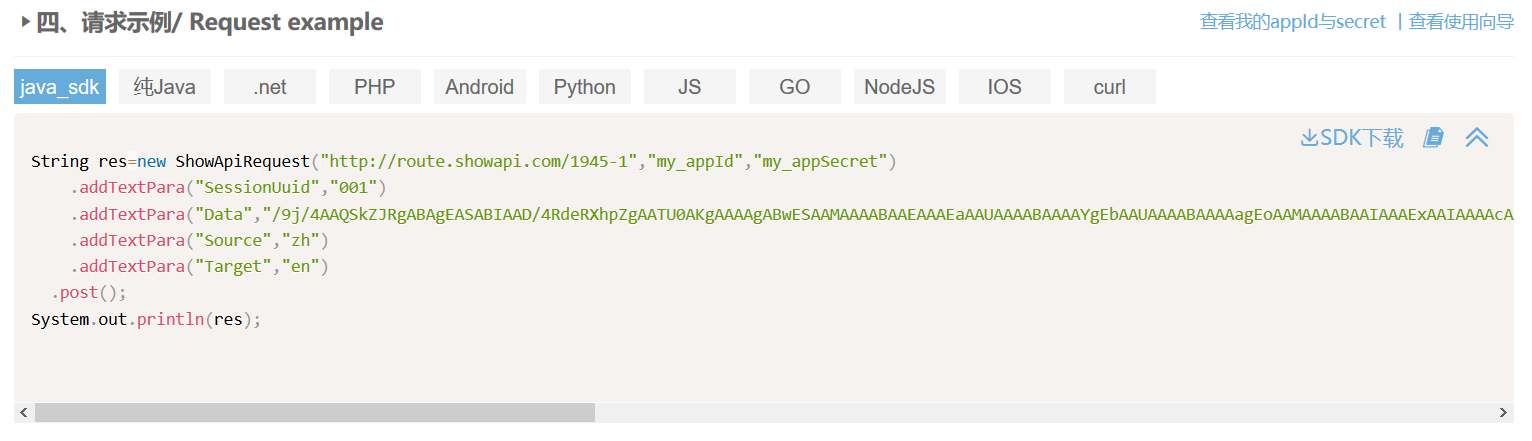
Task: Open 查看我的appId与secret link
Action: (1293, 22)
